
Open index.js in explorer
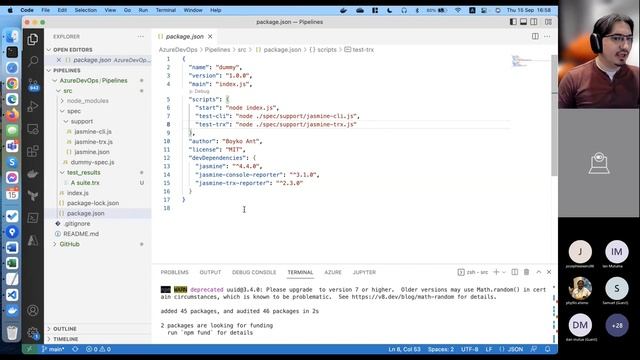click(78, 193)
